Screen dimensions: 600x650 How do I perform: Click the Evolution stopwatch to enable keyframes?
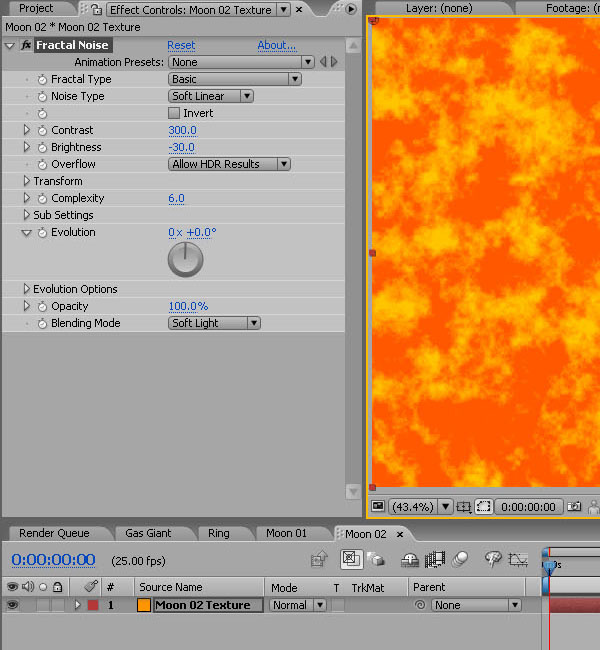pyautogui.click(x=42, y=232)
